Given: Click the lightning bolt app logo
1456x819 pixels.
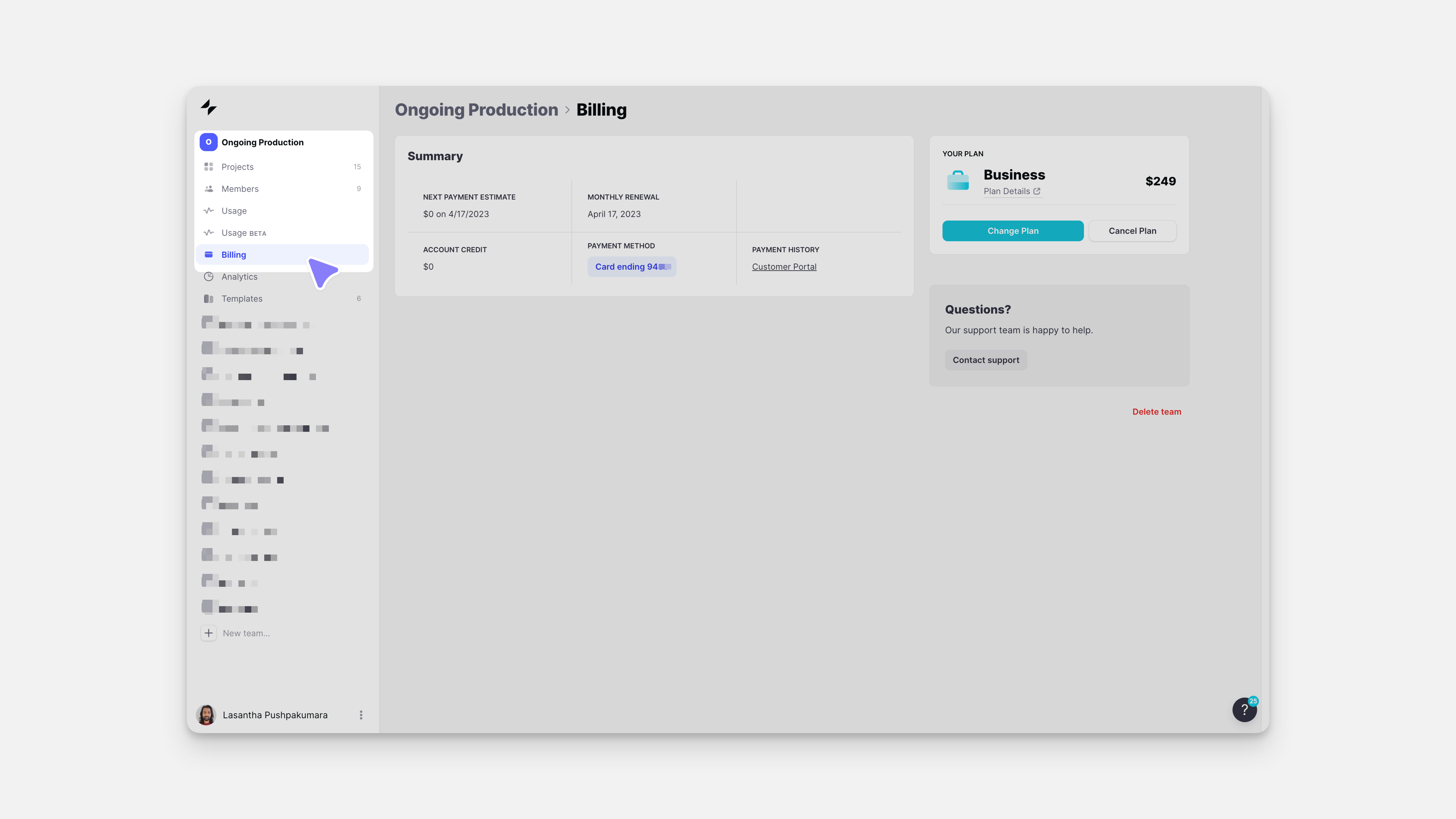Looking at the screenshot, I should 209,108.
